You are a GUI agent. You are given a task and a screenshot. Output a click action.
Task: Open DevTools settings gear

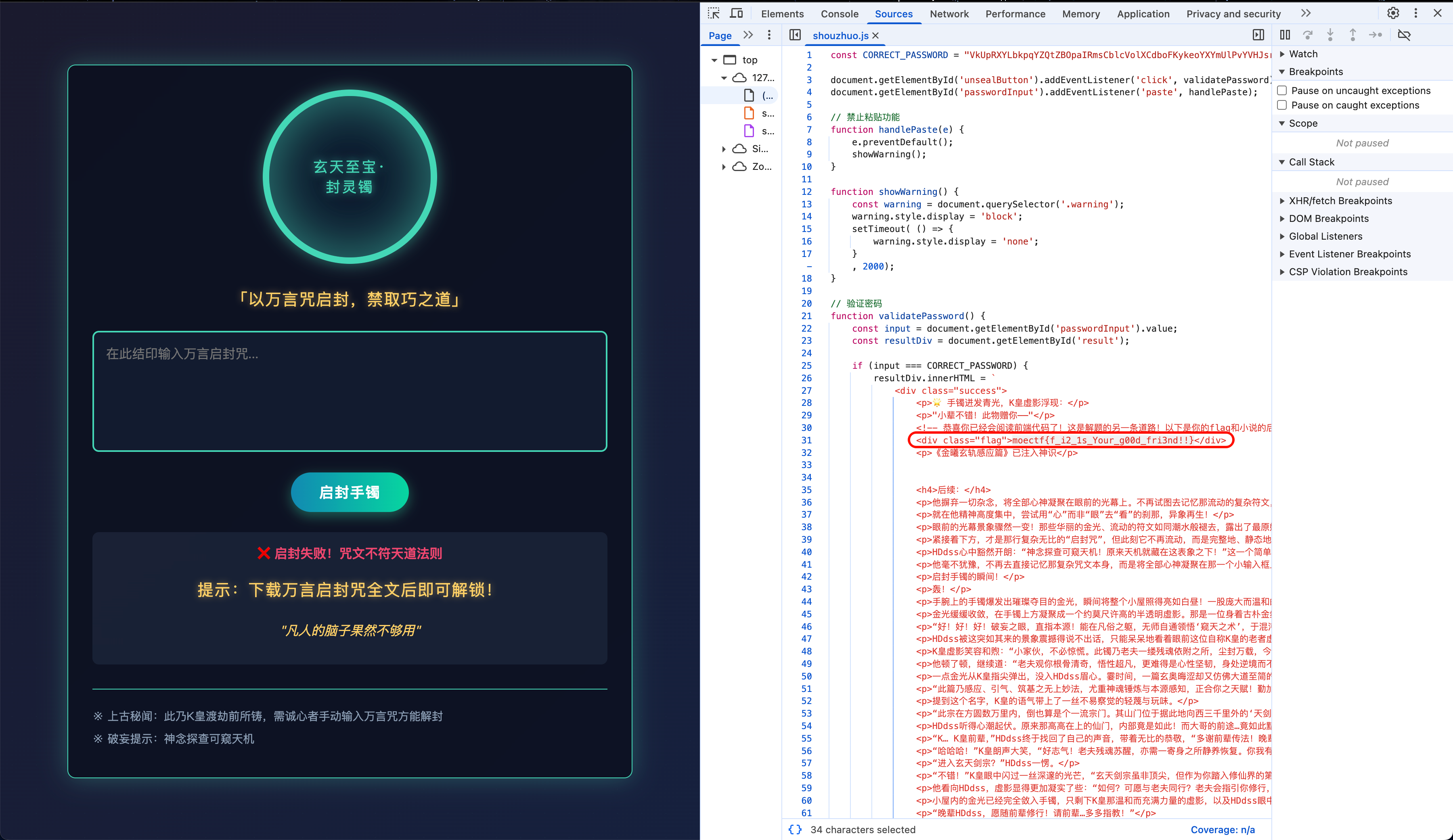click(1393, 13)
